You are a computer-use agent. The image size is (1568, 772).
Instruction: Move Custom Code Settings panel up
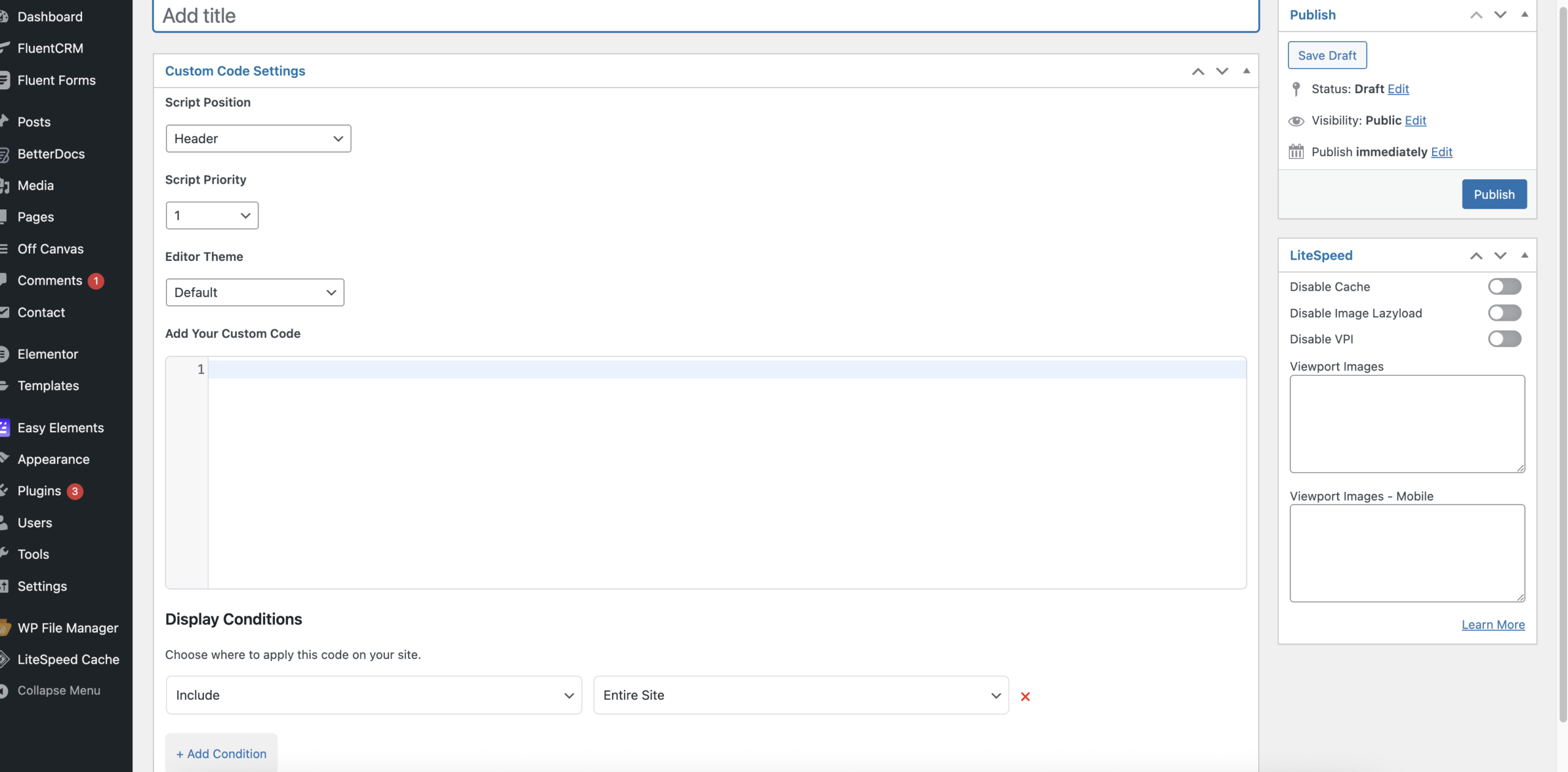coord(1198,72)
